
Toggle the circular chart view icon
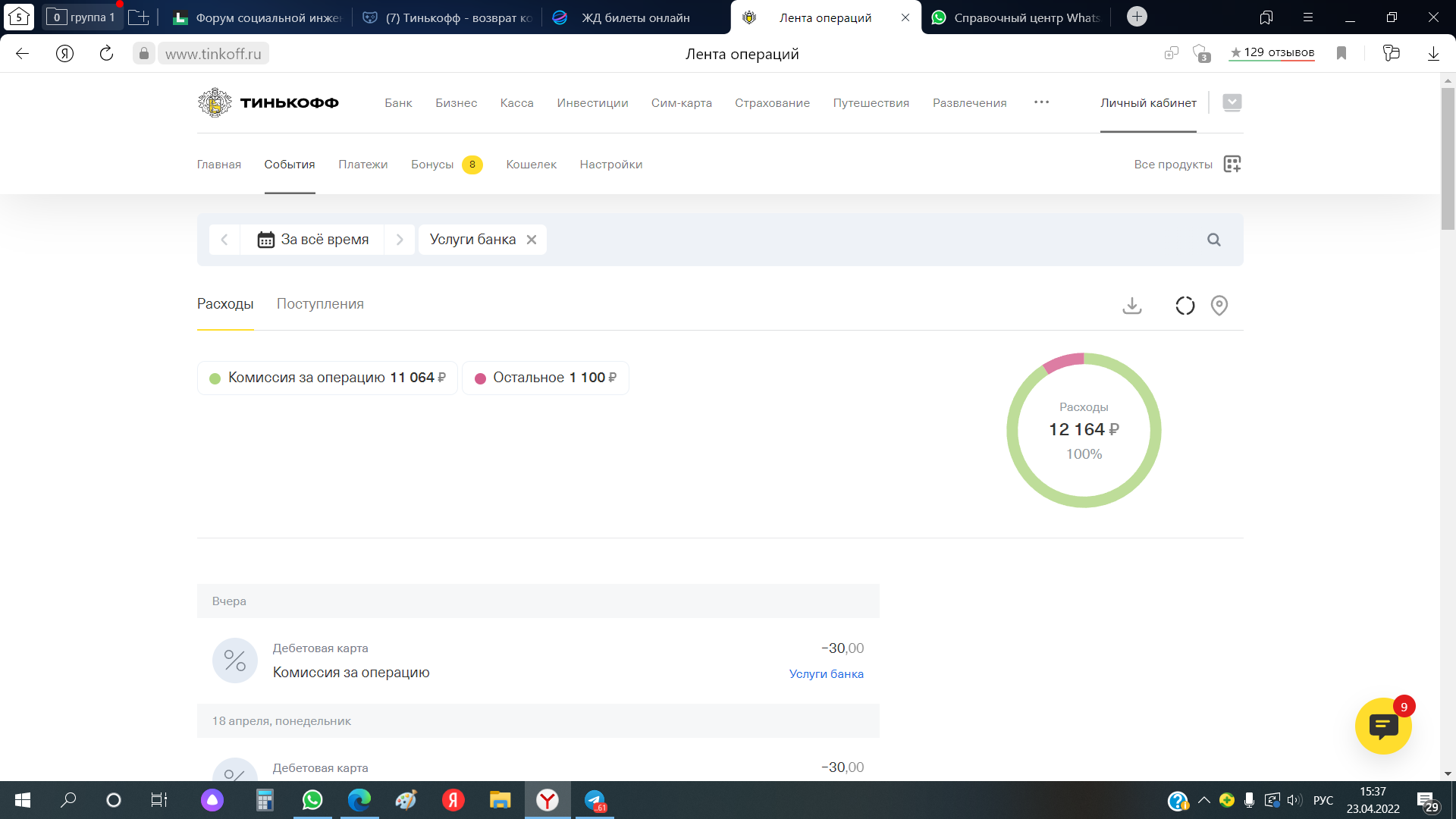1185,305
